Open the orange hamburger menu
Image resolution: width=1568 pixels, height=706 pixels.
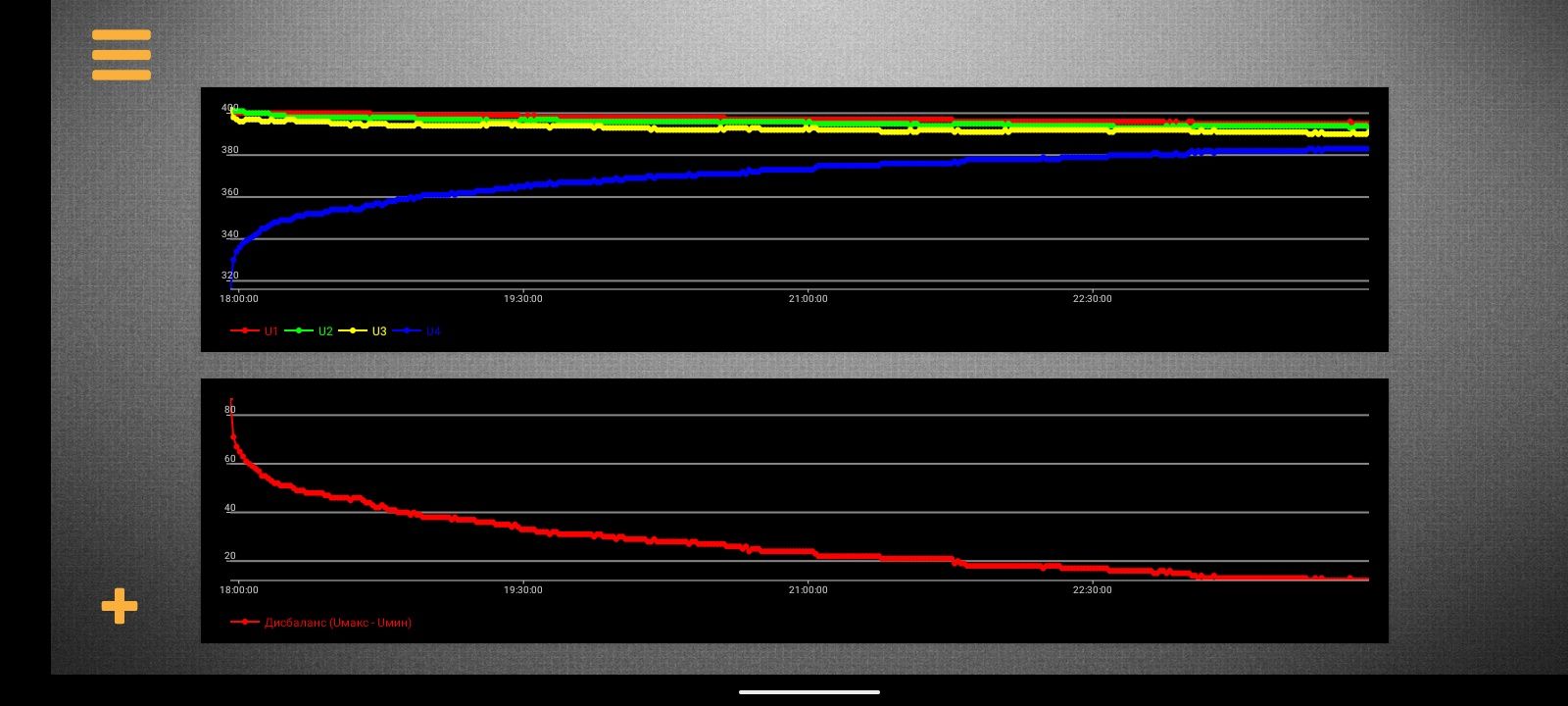point(122,55)
